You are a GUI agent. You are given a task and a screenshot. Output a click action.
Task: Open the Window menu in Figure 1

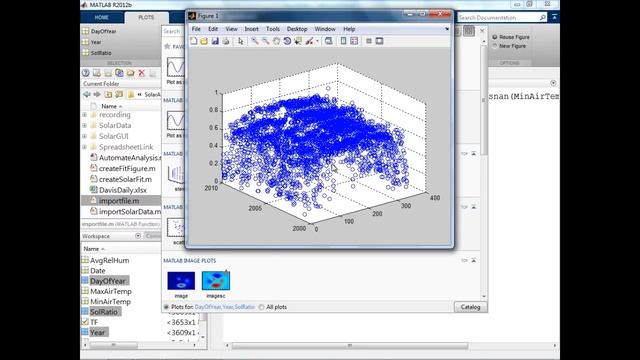click(325, 29)
